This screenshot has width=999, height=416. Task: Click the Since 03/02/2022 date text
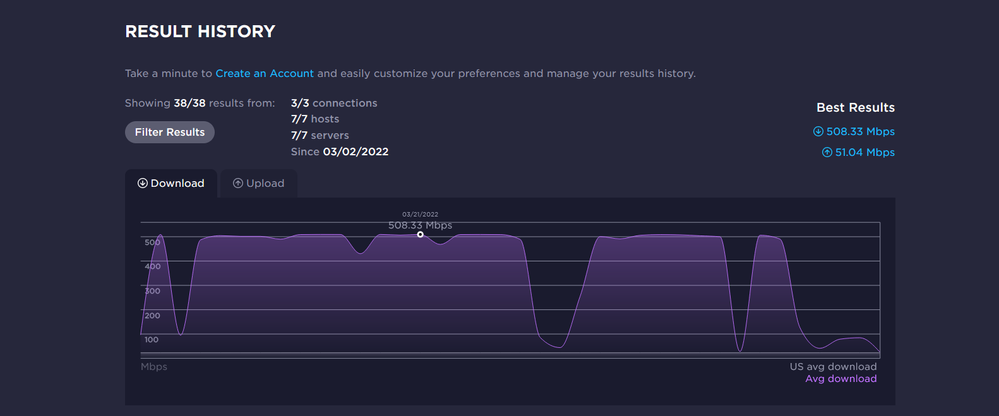coord(340,152)
